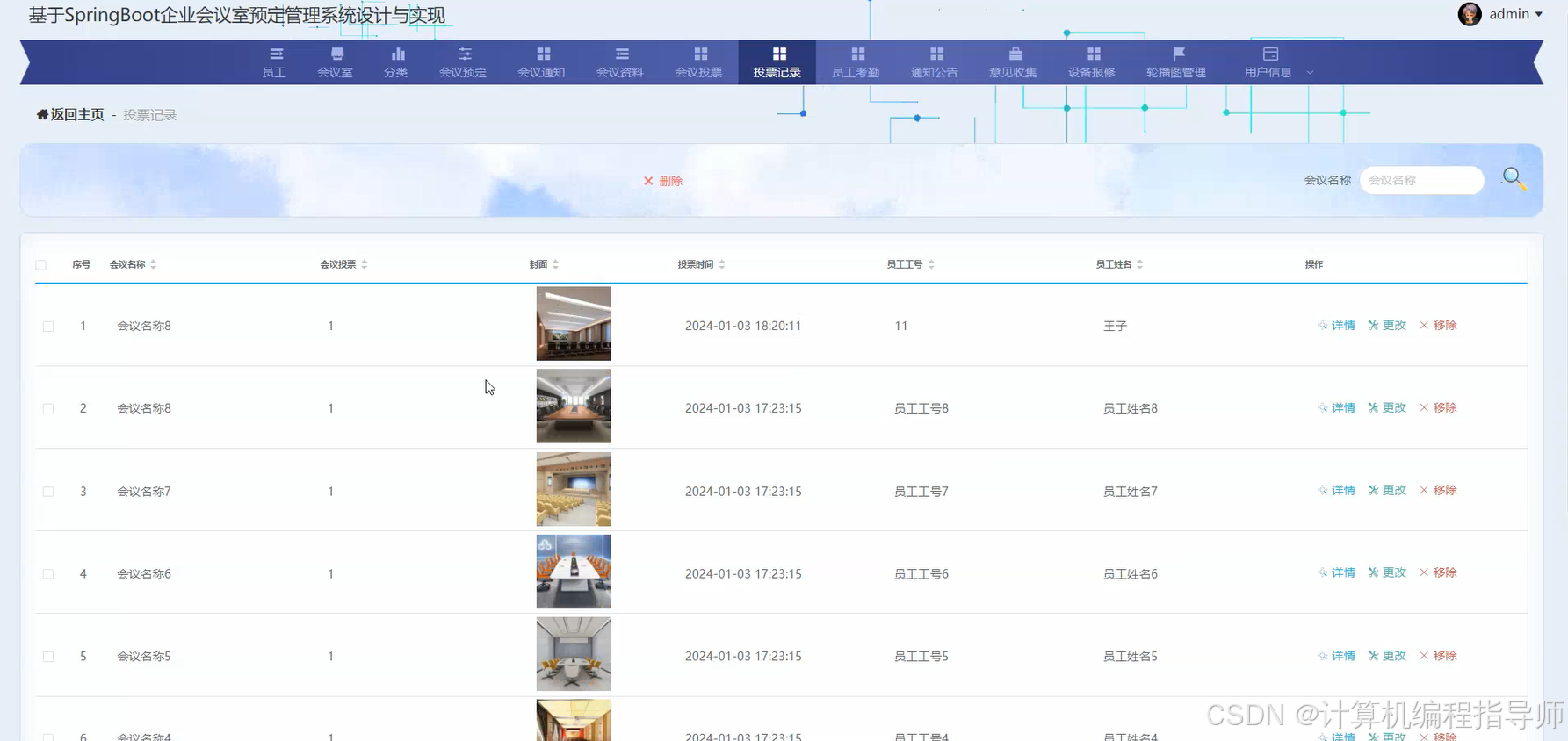
Task: Open the 意见收集 nav item
Action: point(1013,62)
